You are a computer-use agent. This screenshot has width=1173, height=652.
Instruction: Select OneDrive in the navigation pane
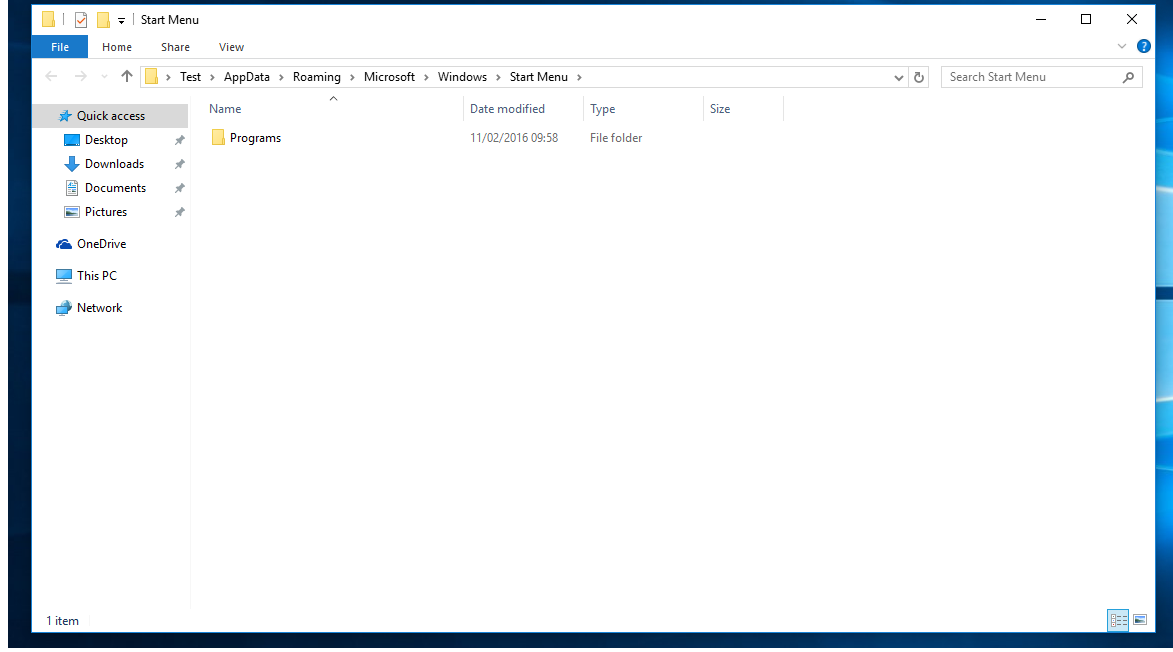[101, 244]
